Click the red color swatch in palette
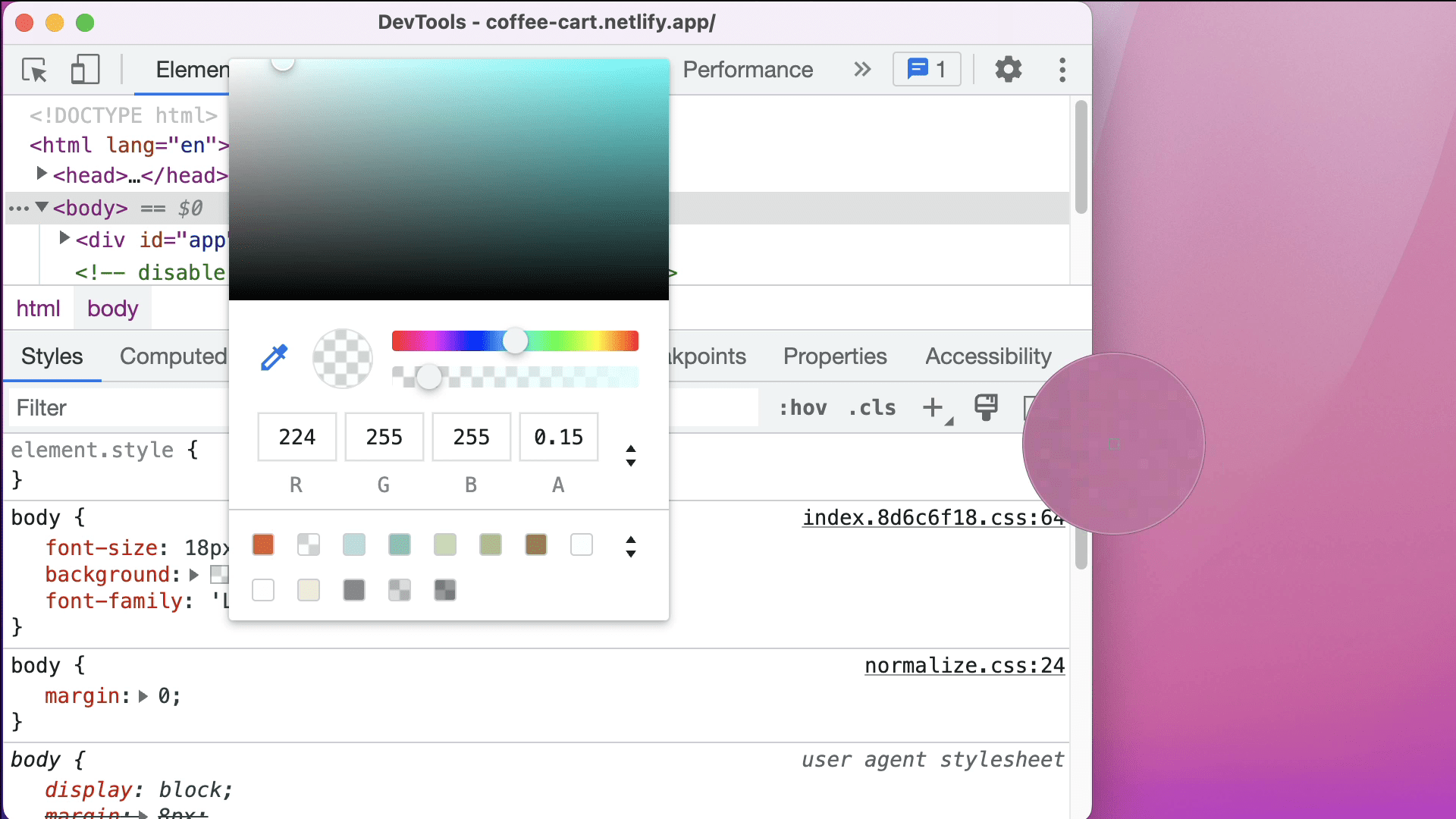1456x819 pixels. (262, 543)
